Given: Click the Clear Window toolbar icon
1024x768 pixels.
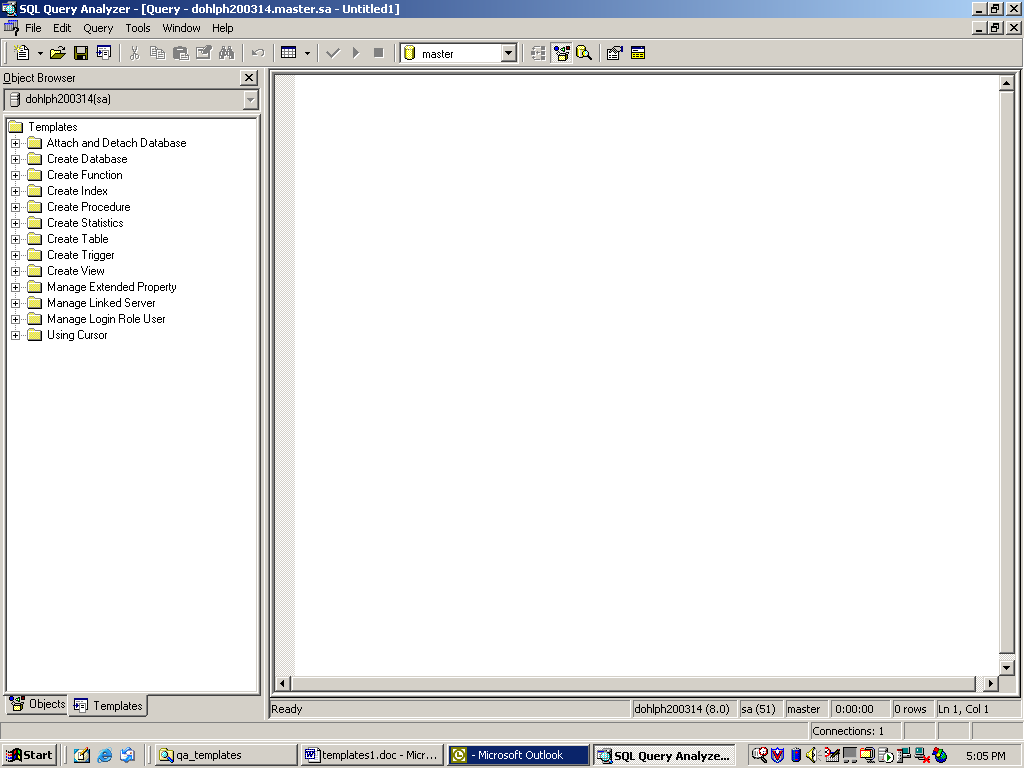Looking at the screenshot, I should tap(204, 53).
